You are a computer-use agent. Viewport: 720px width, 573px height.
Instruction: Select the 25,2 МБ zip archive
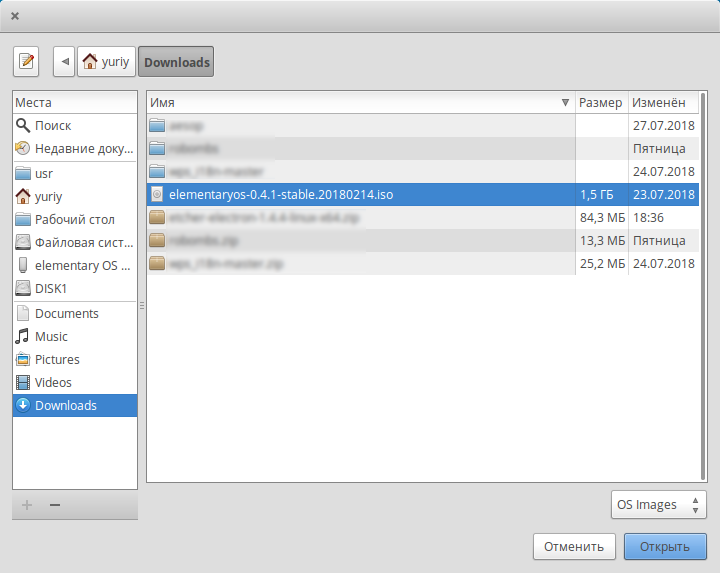click(423, 263)
